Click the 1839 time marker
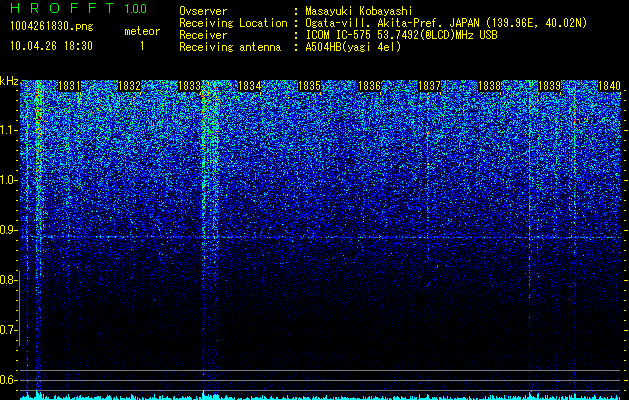Screen dimensions: 629x400 pos(549,86)
